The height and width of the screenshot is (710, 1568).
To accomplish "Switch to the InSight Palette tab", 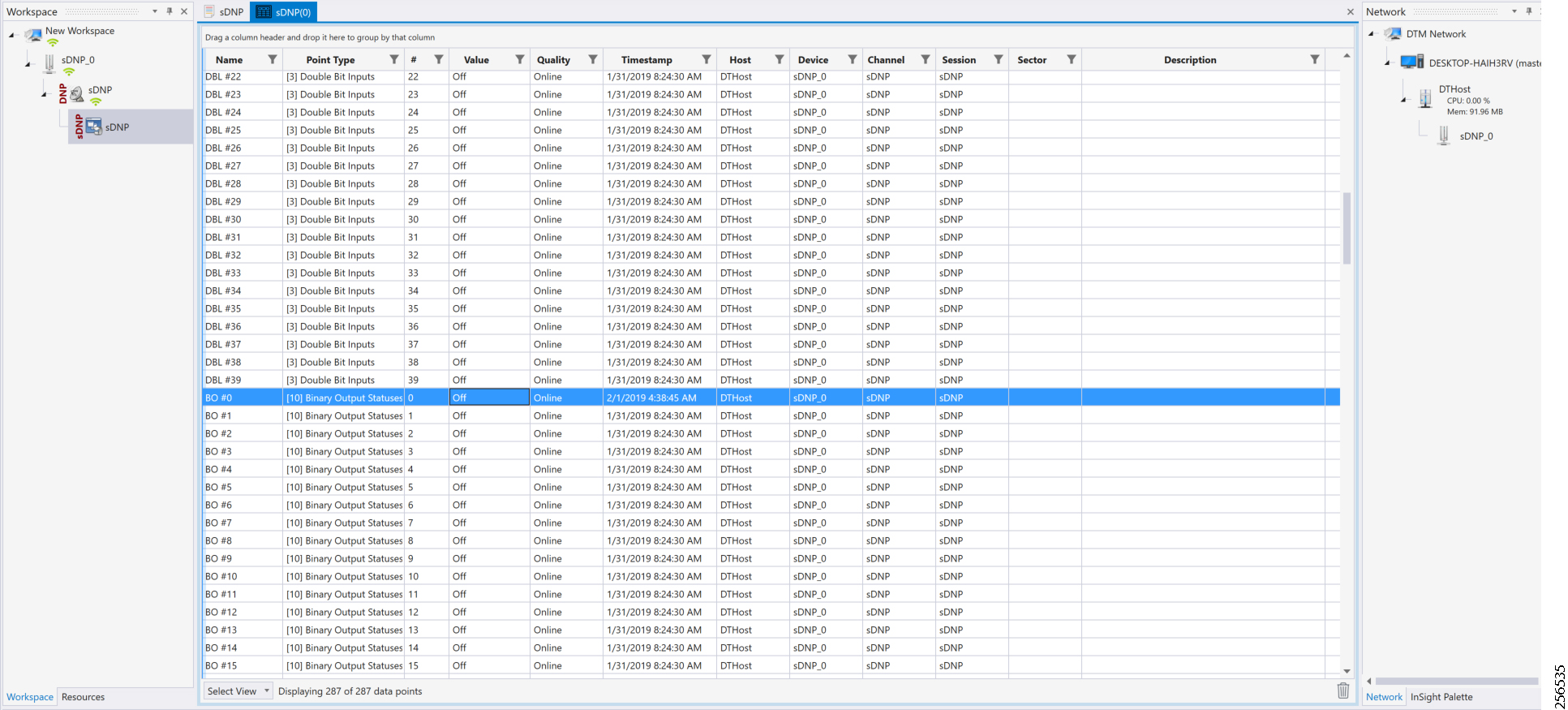I will [x=1441, y=697].
